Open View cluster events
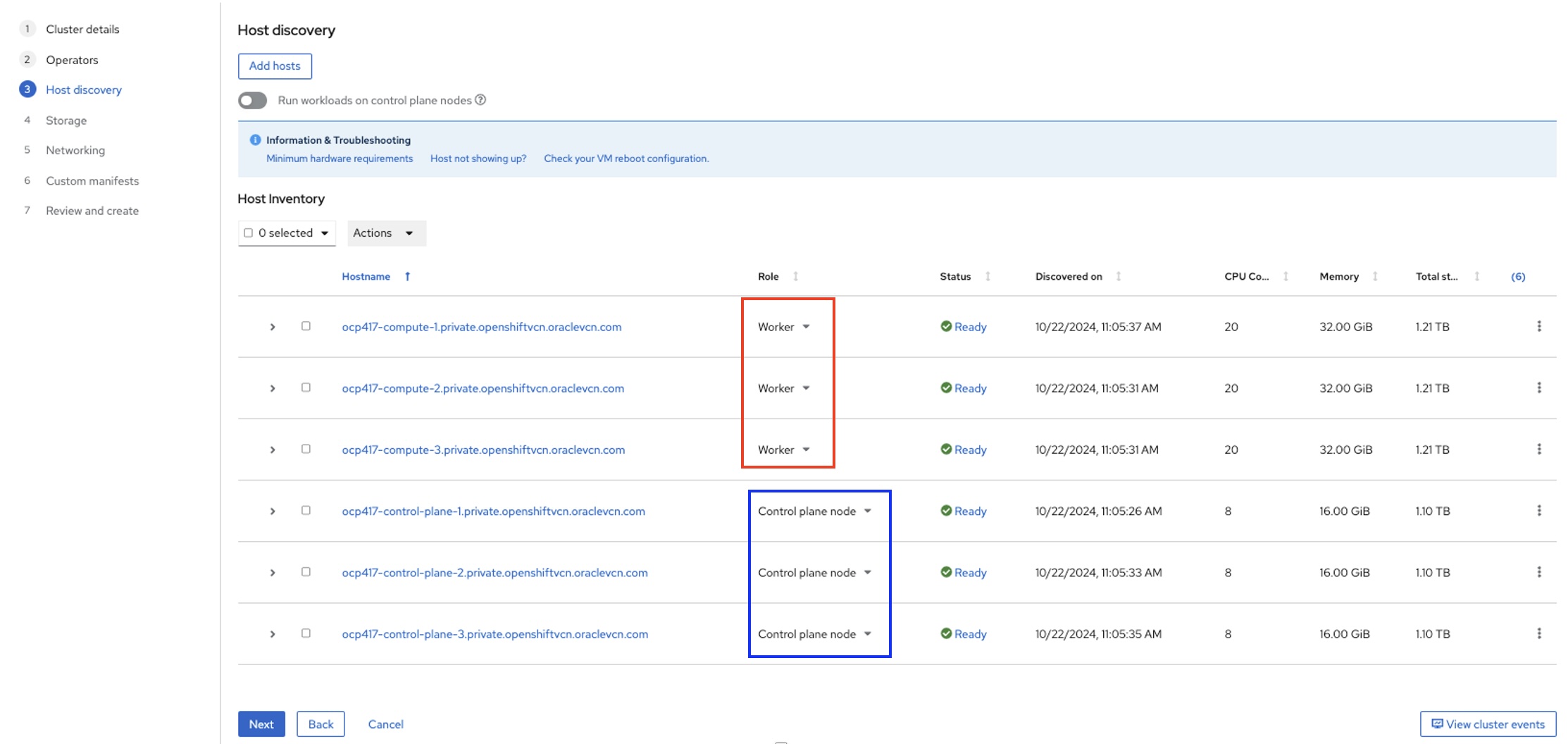This screenshot has width=1568, height=744. coord(1488,724)
